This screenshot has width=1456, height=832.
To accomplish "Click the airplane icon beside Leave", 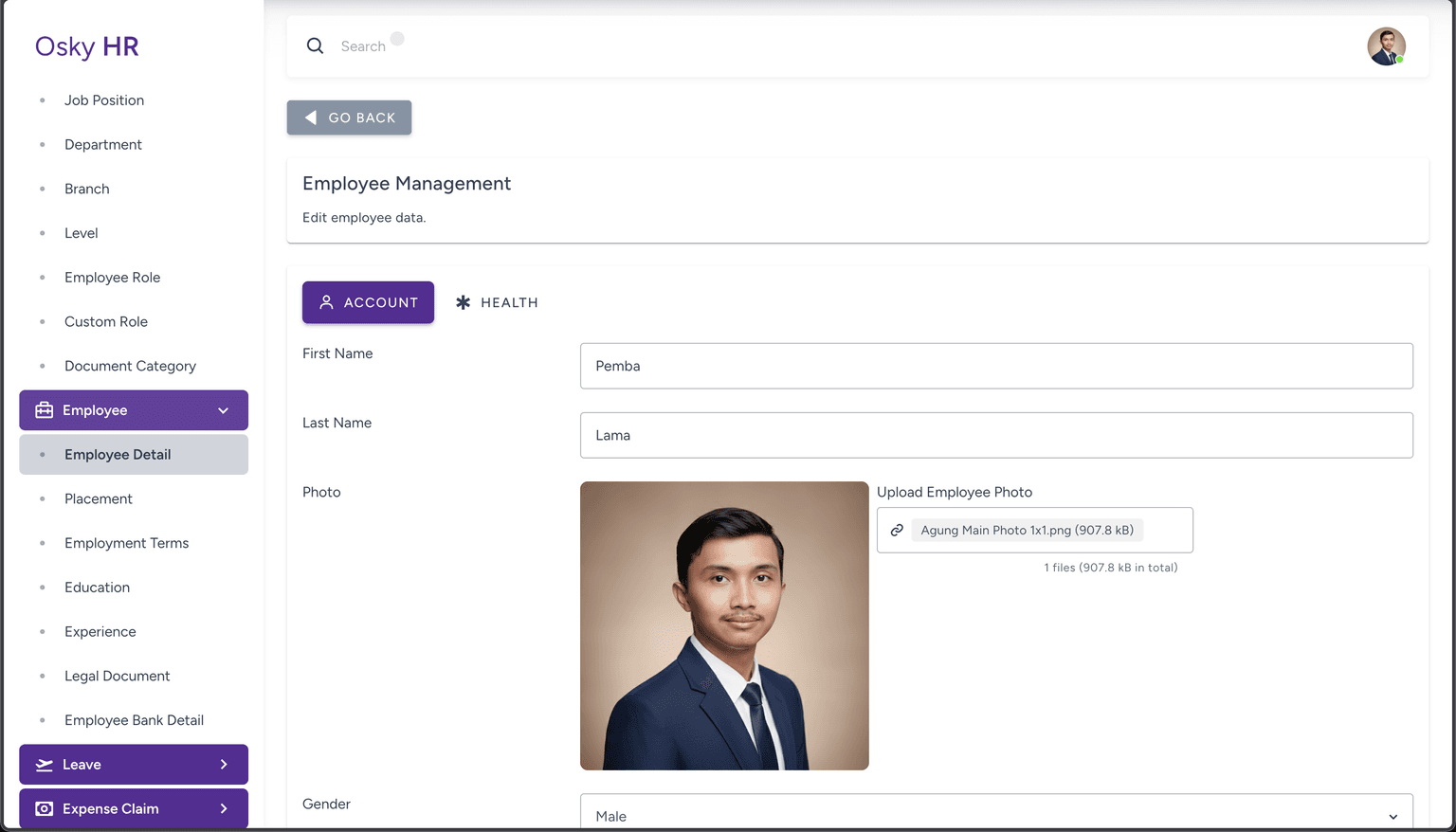I will tap(44, 765).
